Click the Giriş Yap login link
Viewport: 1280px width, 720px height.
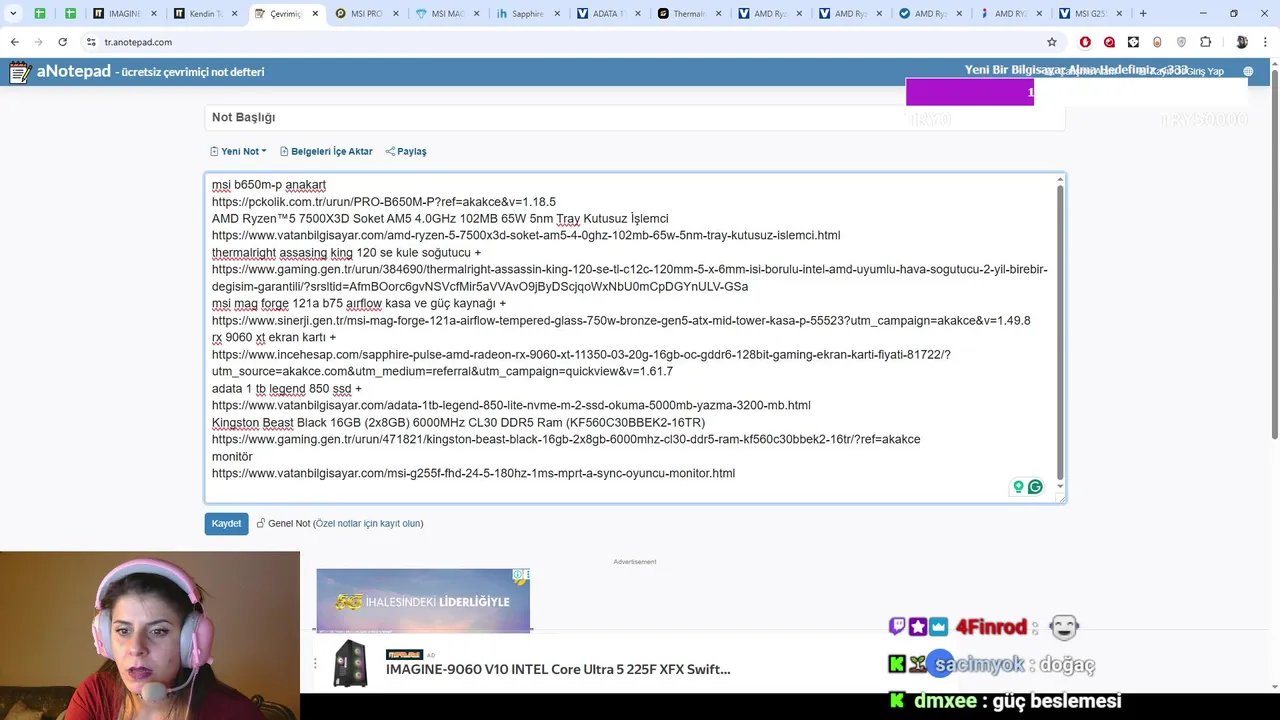[1205, 72]
